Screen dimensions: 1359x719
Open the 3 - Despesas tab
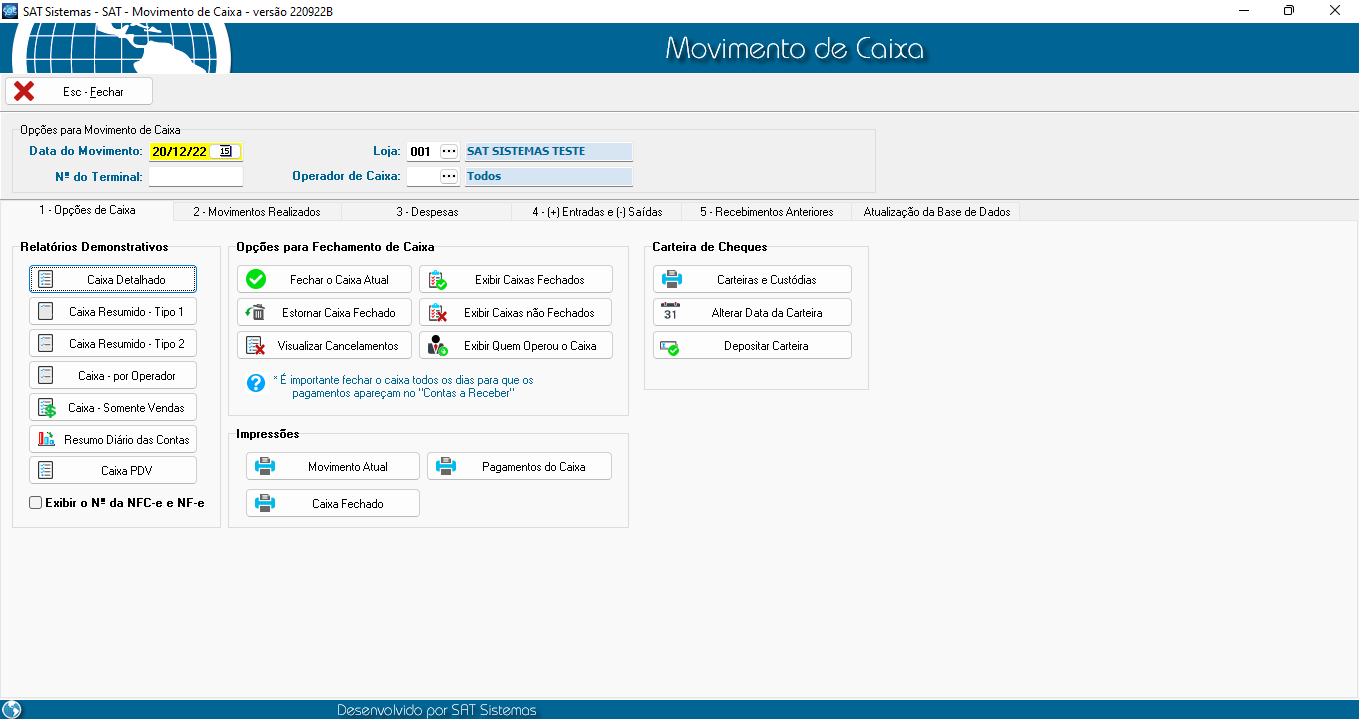point(426,212)
